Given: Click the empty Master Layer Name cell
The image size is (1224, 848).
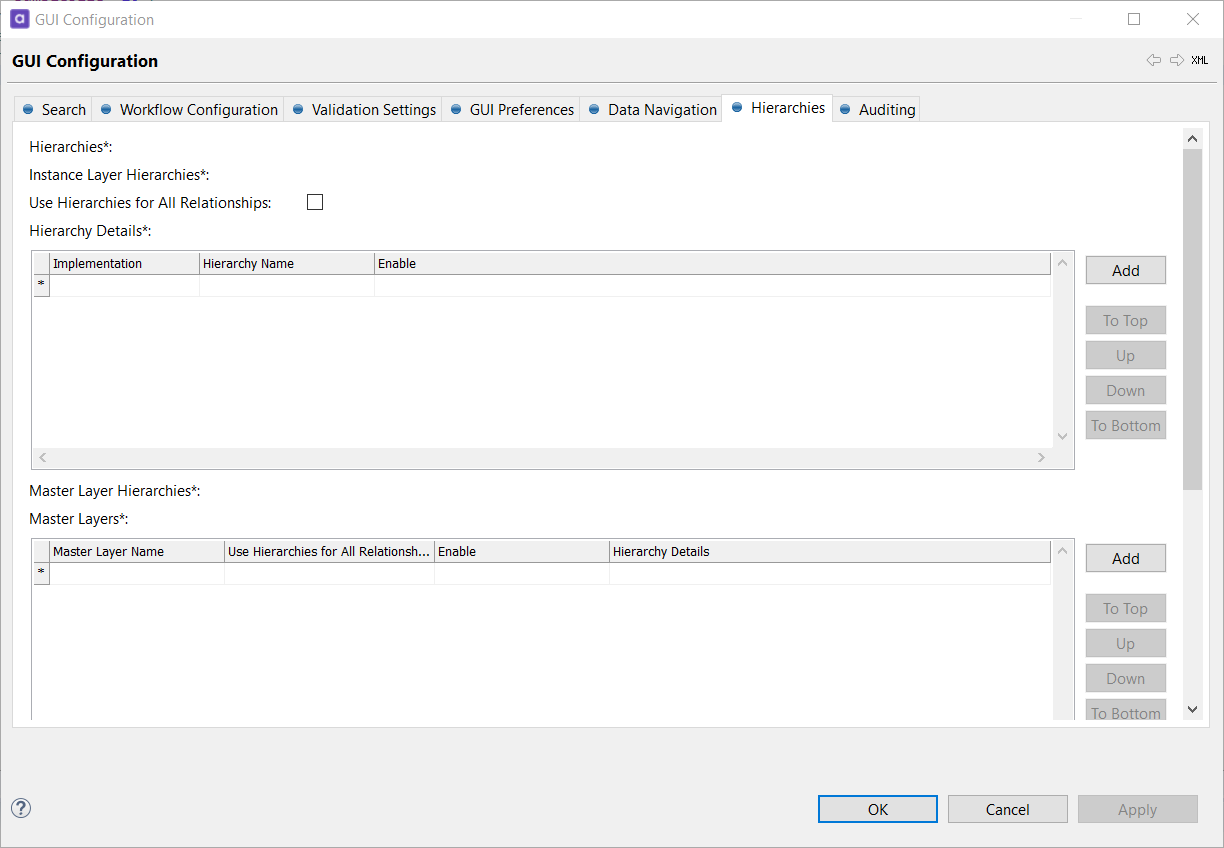Looking at the screenshot, I should point(135,572).
